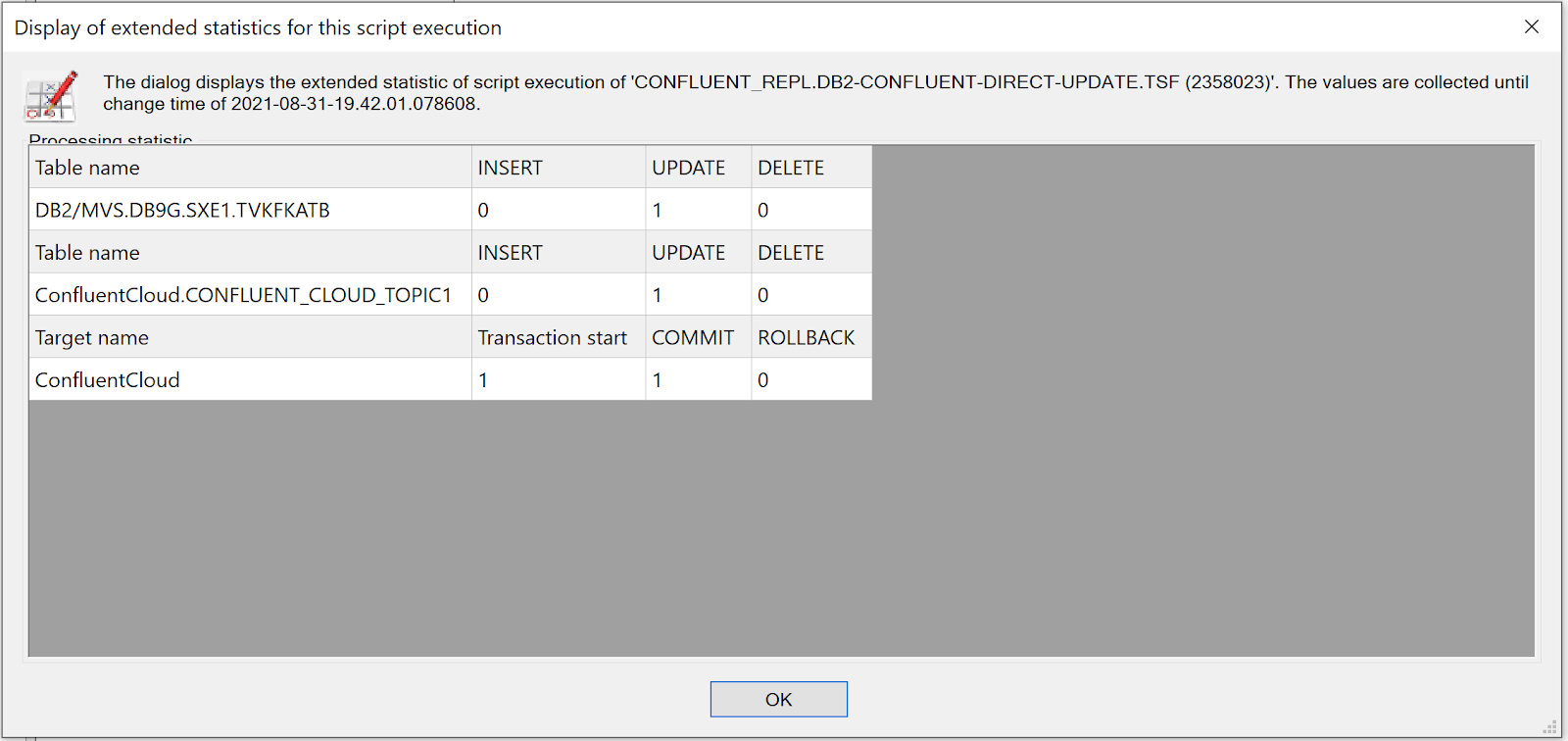Screen dimensions: 1568x741
Task: Click the Transaction start header cell
Action: pyautogui.click(x=559, y=337)
